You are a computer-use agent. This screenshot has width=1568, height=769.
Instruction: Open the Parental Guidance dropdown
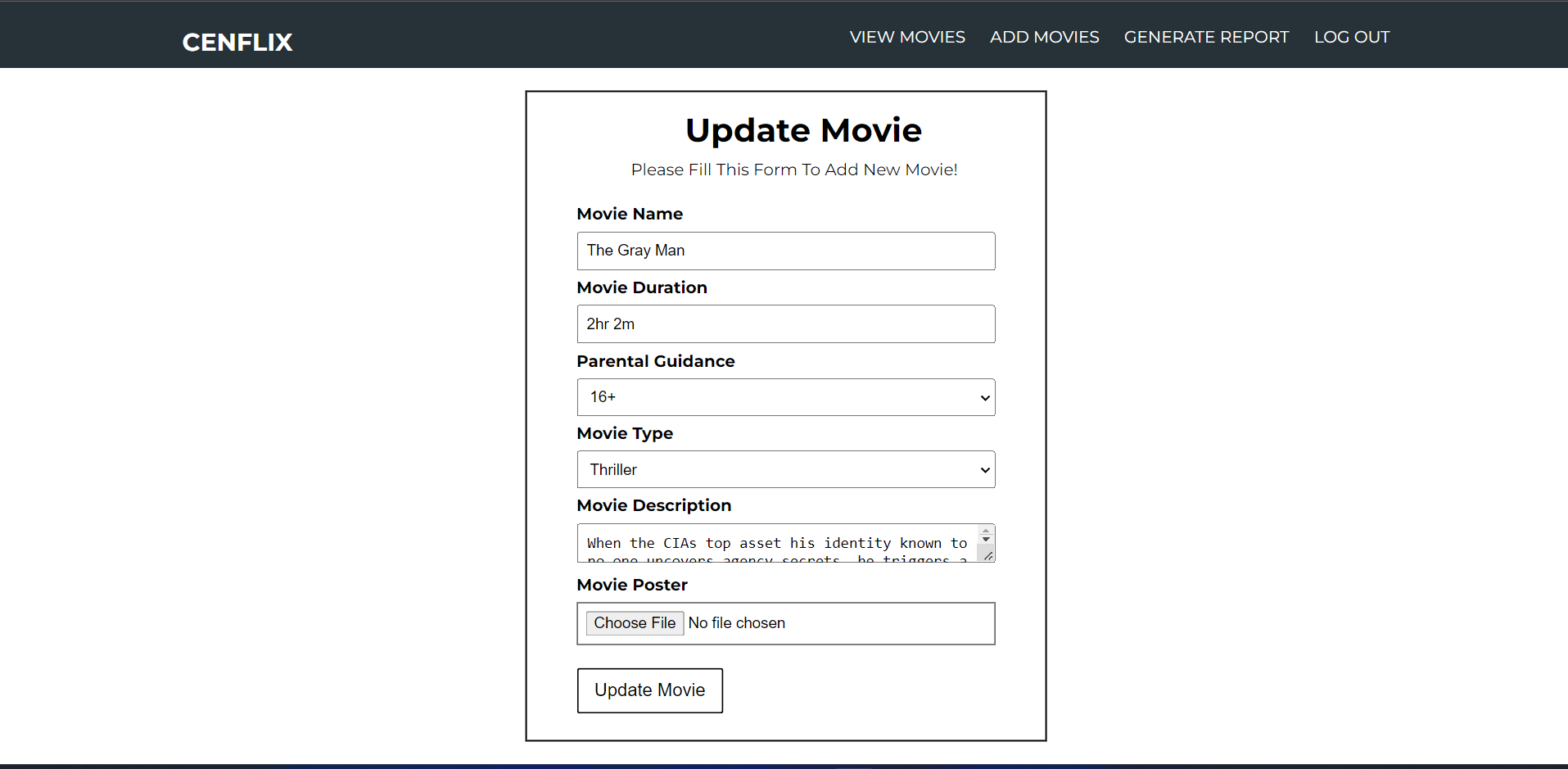click(x=784, y=397)
